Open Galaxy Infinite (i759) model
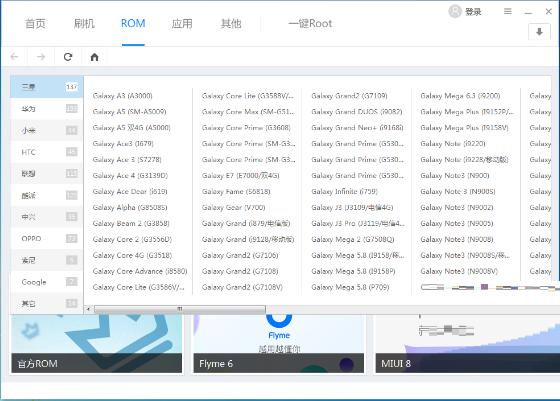 [x=344, y=191]
